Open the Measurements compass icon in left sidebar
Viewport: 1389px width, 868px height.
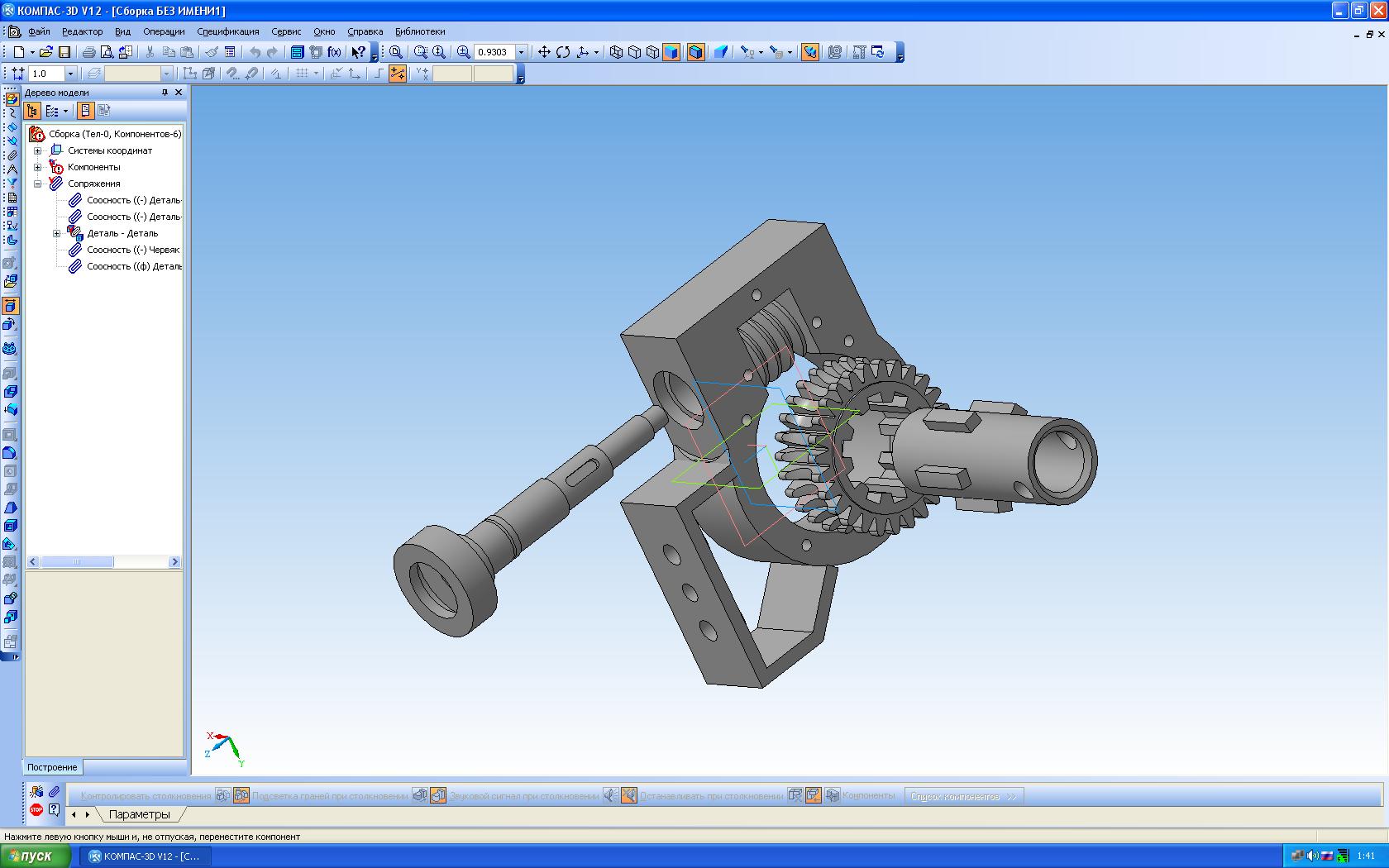(12, 169)
